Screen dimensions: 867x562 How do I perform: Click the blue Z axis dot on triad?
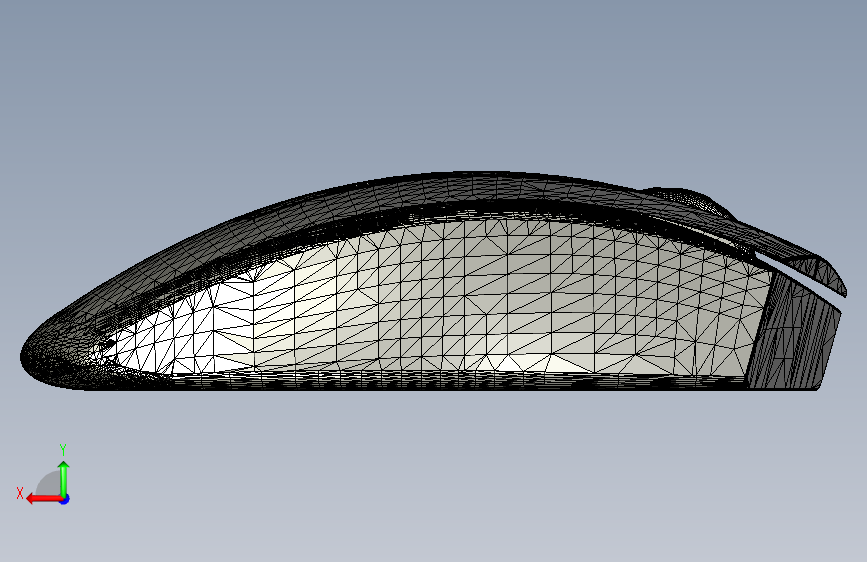coord(65,499)
